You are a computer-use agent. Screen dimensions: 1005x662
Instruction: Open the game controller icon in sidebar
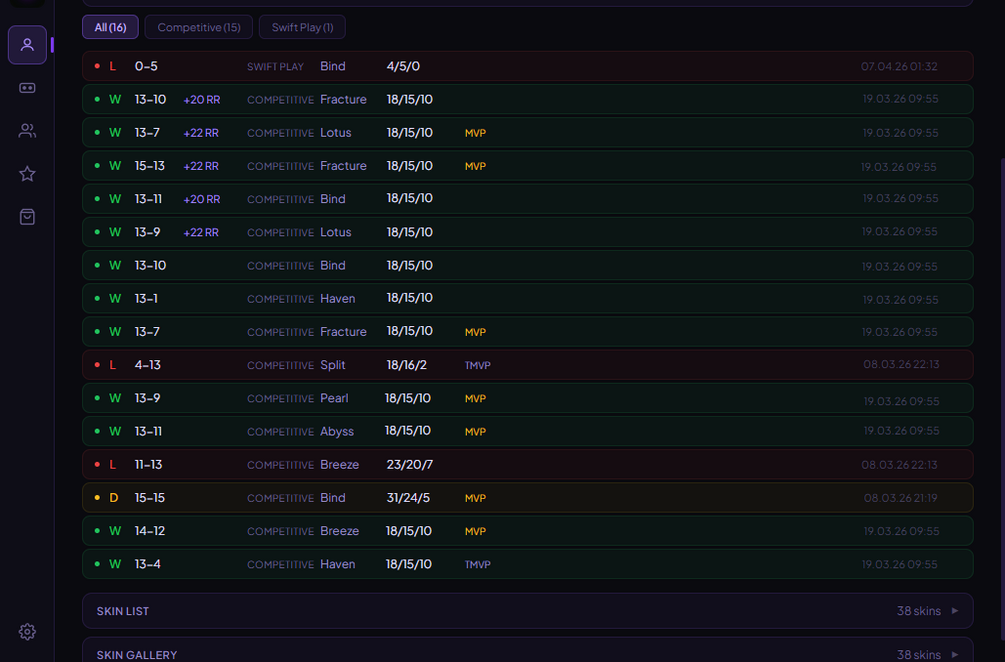pyautogui.click(x=27, y=88)
